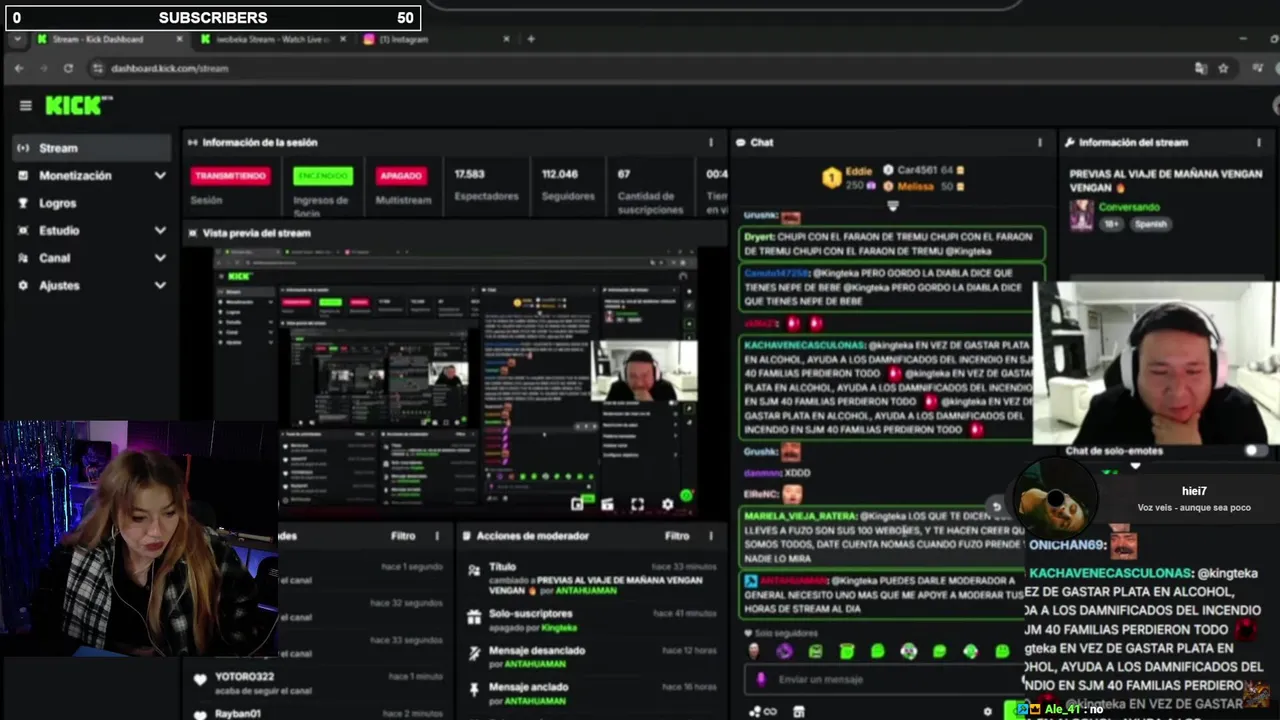Click the Spanish language tag
The width and height of the screenshot is (1280, 720).
coord(1151,224)
